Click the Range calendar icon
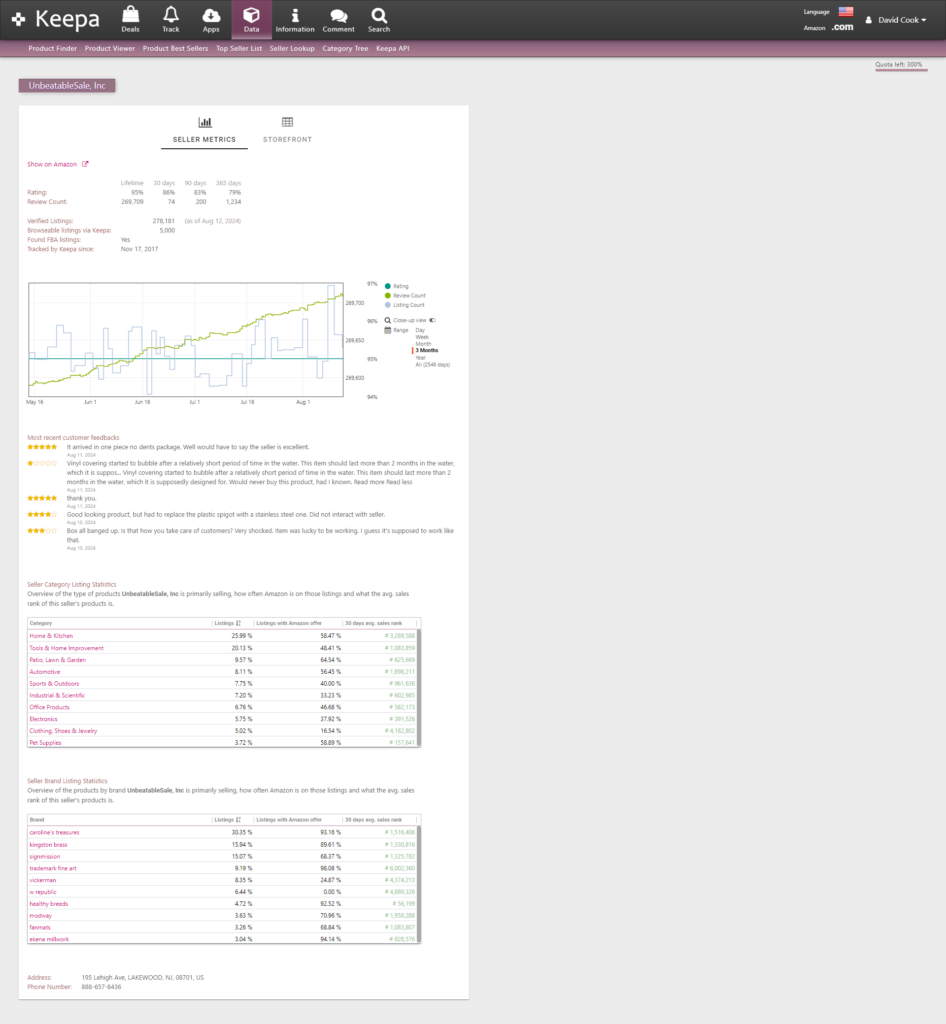Viewport: 946px width, 1024px height. pyautogui.click(x=388, y=330)
